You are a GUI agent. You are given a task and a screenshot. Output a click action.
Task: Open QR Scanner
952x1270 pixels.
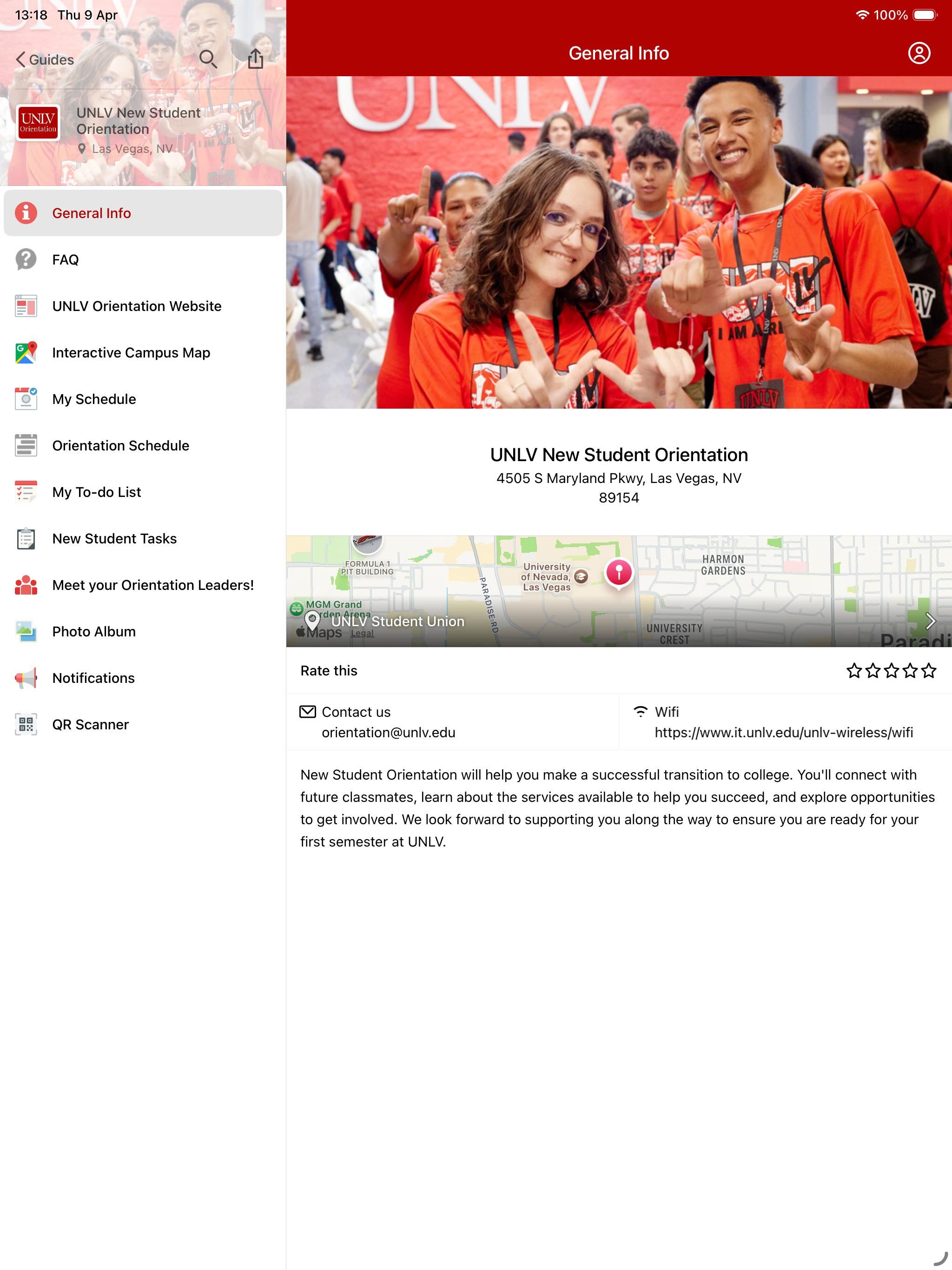(x=143, y=725)
